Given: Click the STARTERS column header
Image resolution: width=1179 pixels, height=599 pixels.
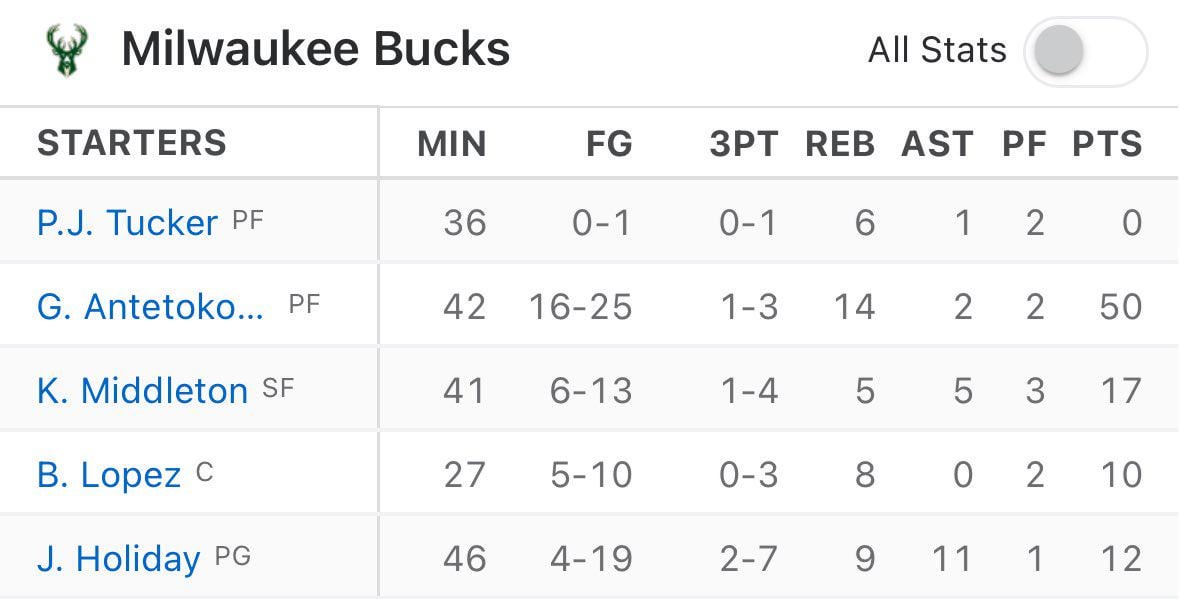Looking at the screenshot, I should pyautogui.click(x=132, y=143).
